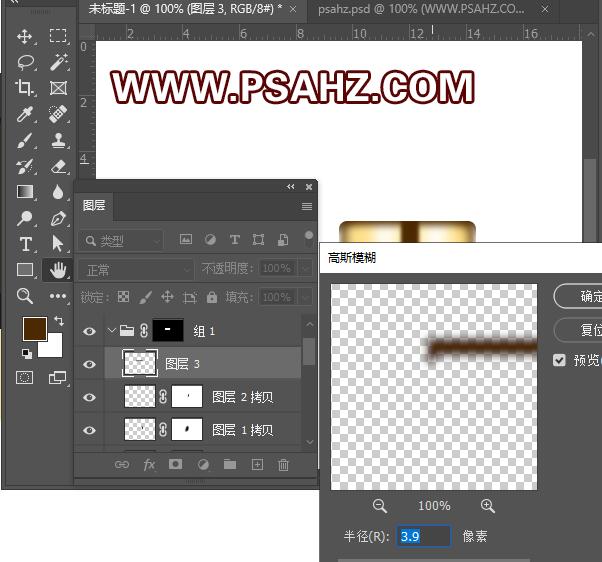Hide 图层 2 拷贝 layer
The width and height of the screenshot is (602, 562).
(x=89, y=397)
